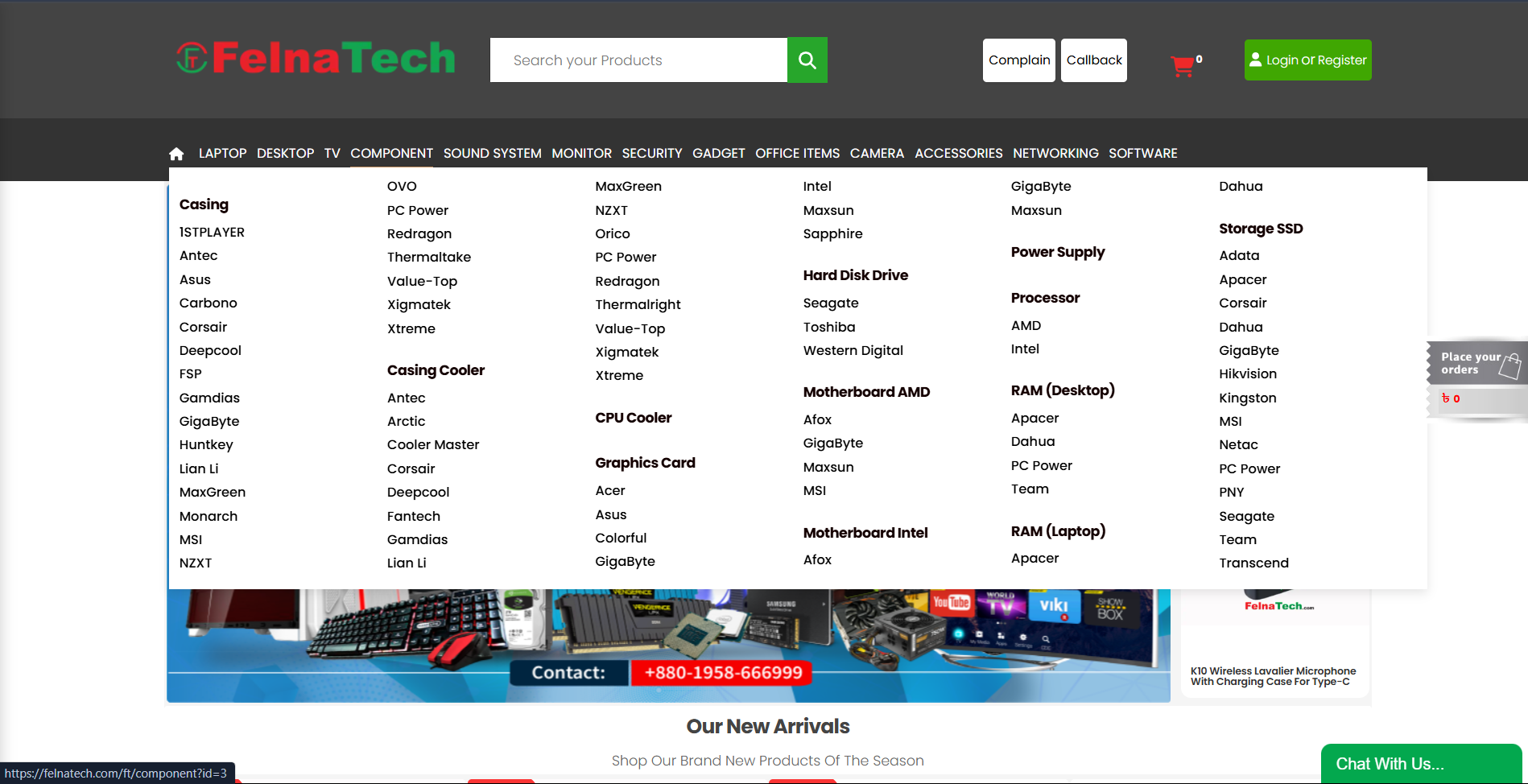Open the DESKTOP menu

pyautogui.click(x=286, y=153)
